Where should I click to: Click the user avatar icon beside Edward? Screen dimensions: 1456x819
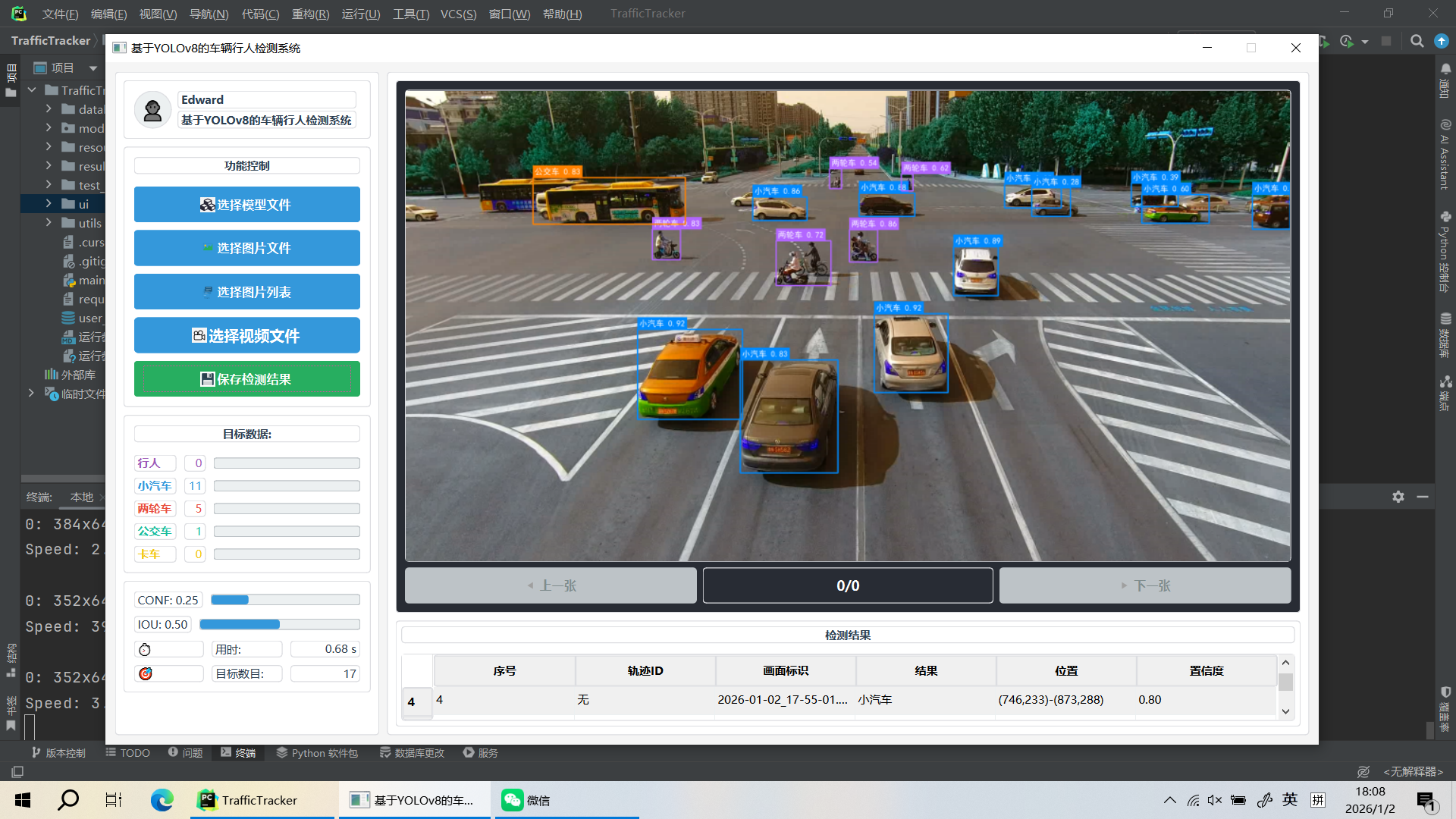pyautogui.click(x=152, y=111)
